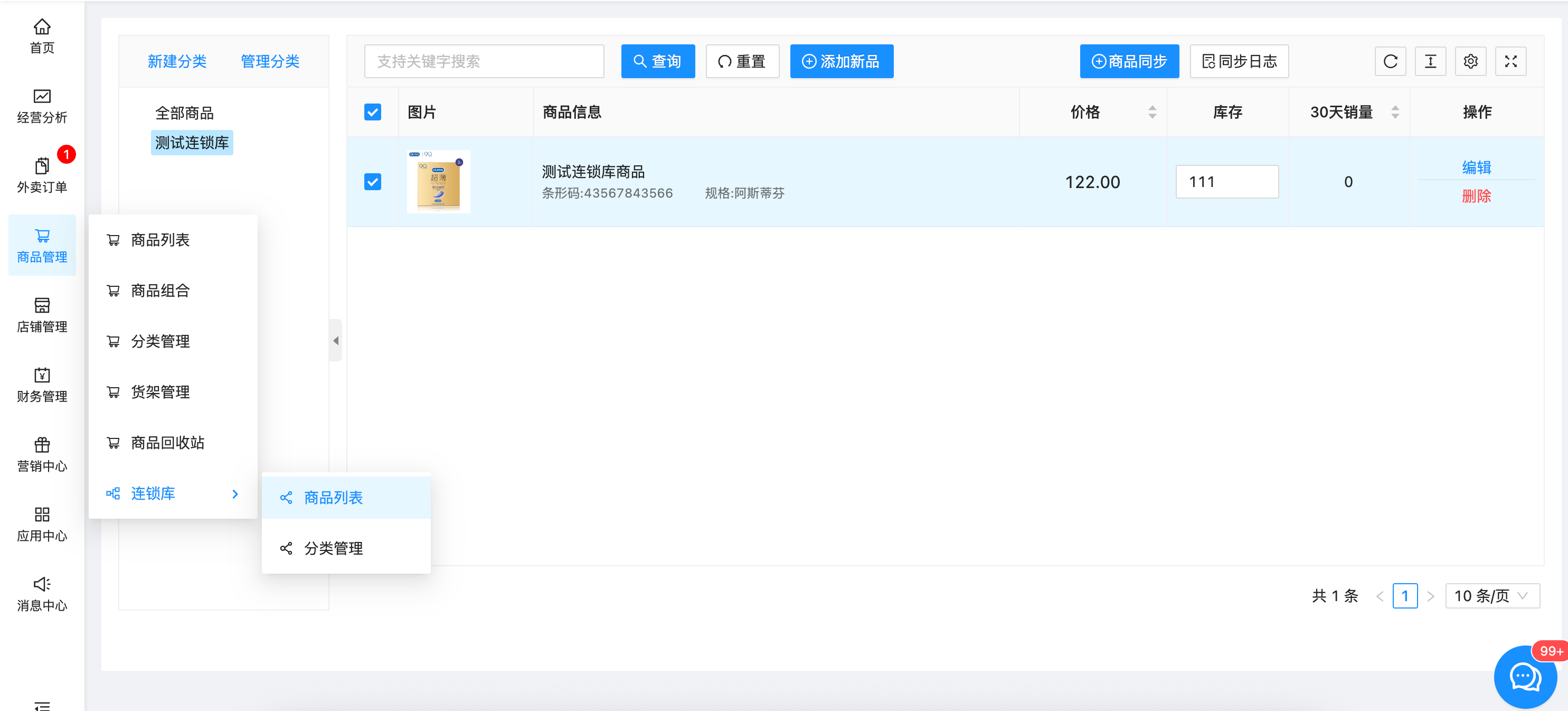Collapse the category panel handle
Screen dimensions: 1568x711
tap(335, 341)
